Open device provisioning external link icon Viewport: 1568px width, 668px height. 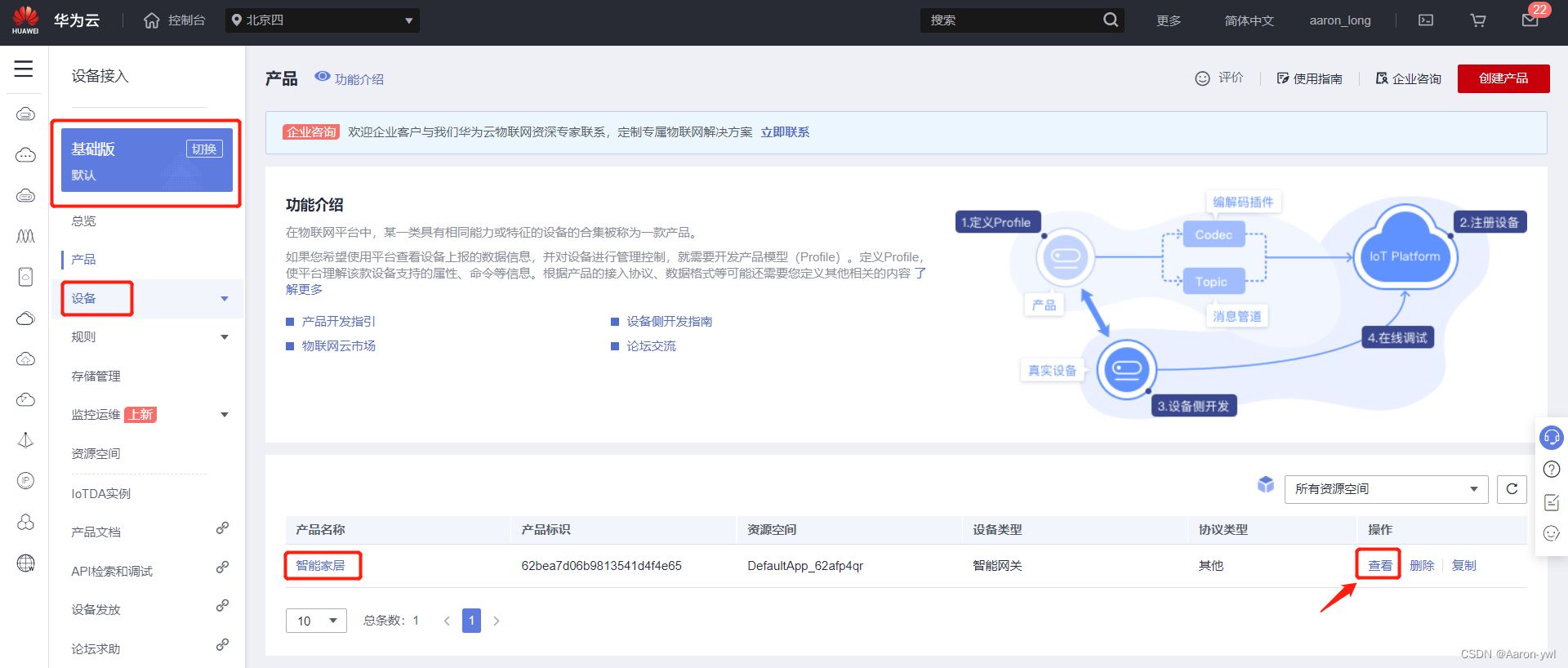coord(222,606)
